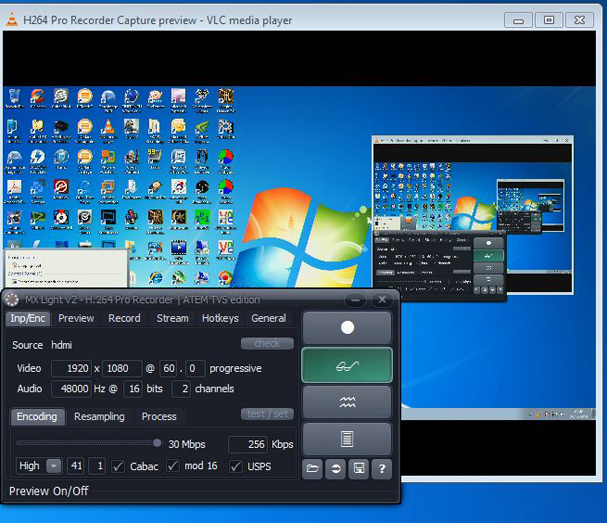Click the 30 Mbps video bitrate slider handle
Viewport: 607px width, 523px height.
click(x=157, y=443)
